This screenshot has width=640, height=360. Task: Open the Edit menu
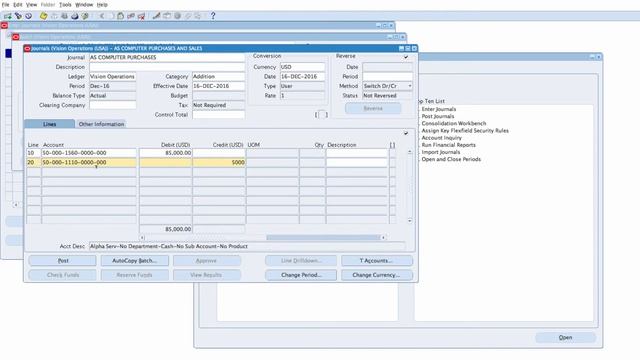click(x=18, y=4)
